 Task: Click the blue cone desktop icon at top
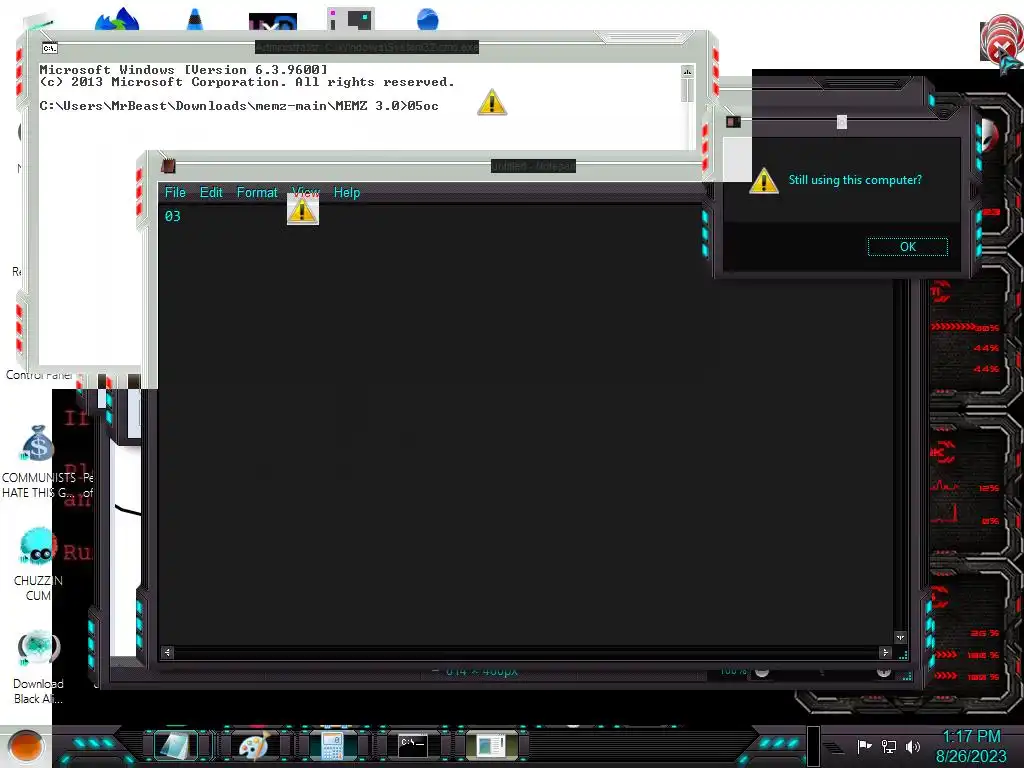tap(195, 19)
